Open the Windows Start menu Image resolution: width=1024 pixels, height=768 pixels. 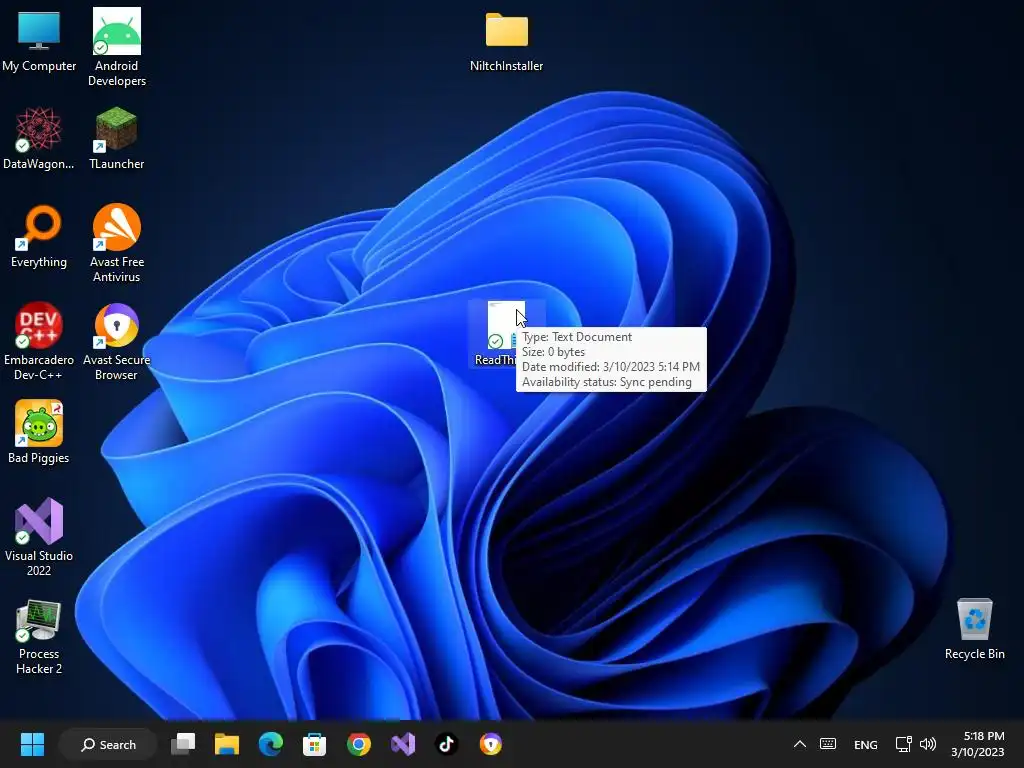pyautogui.click(x=32, y=744)
